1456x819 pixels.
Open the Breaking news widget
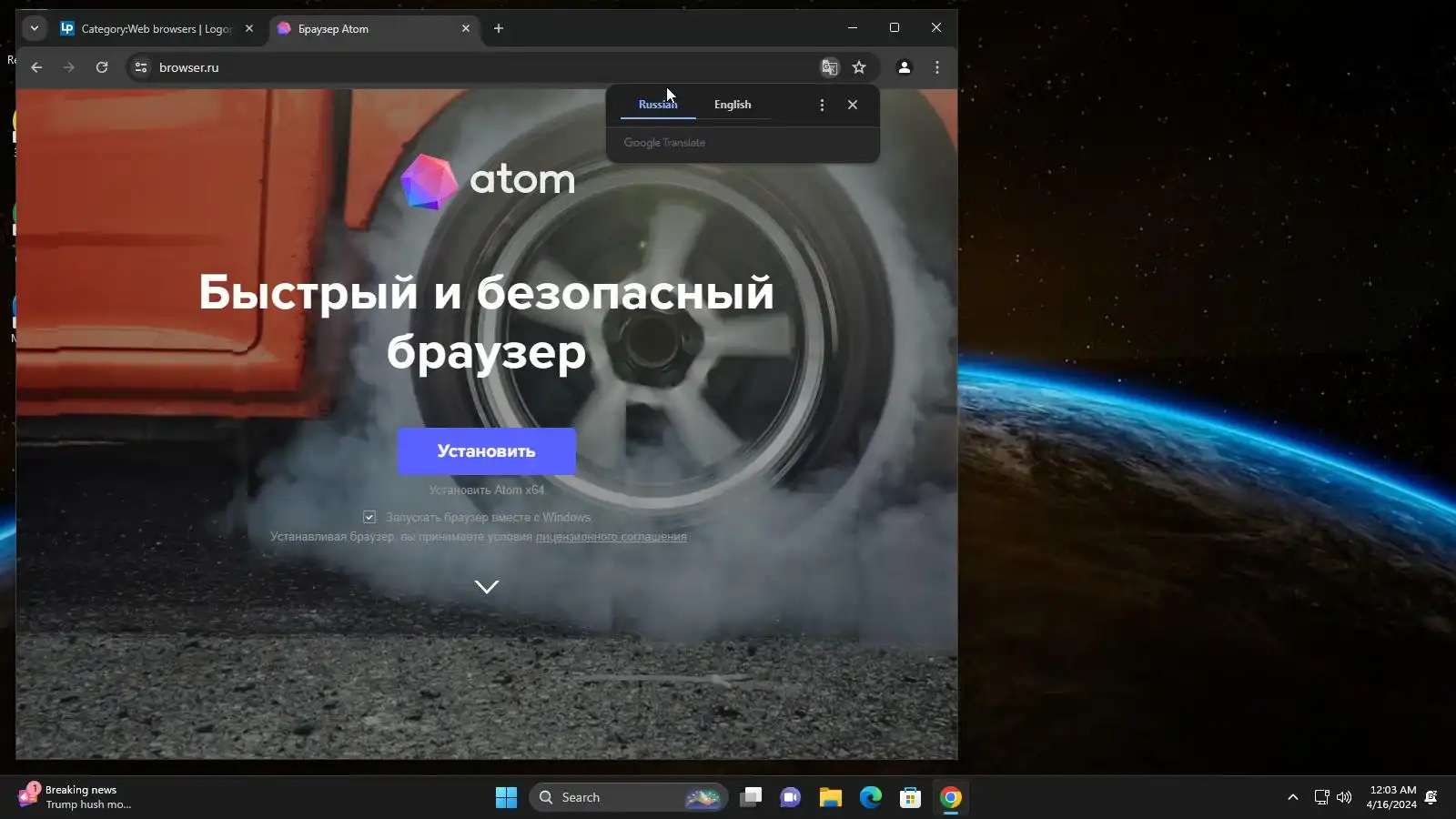[75, 797]
